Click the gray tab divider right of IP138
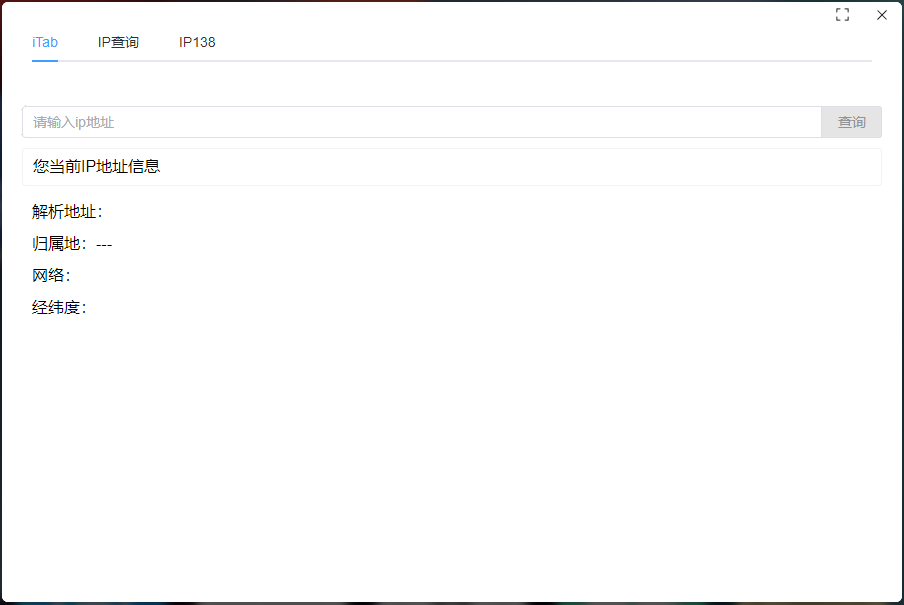 point(540,61)
